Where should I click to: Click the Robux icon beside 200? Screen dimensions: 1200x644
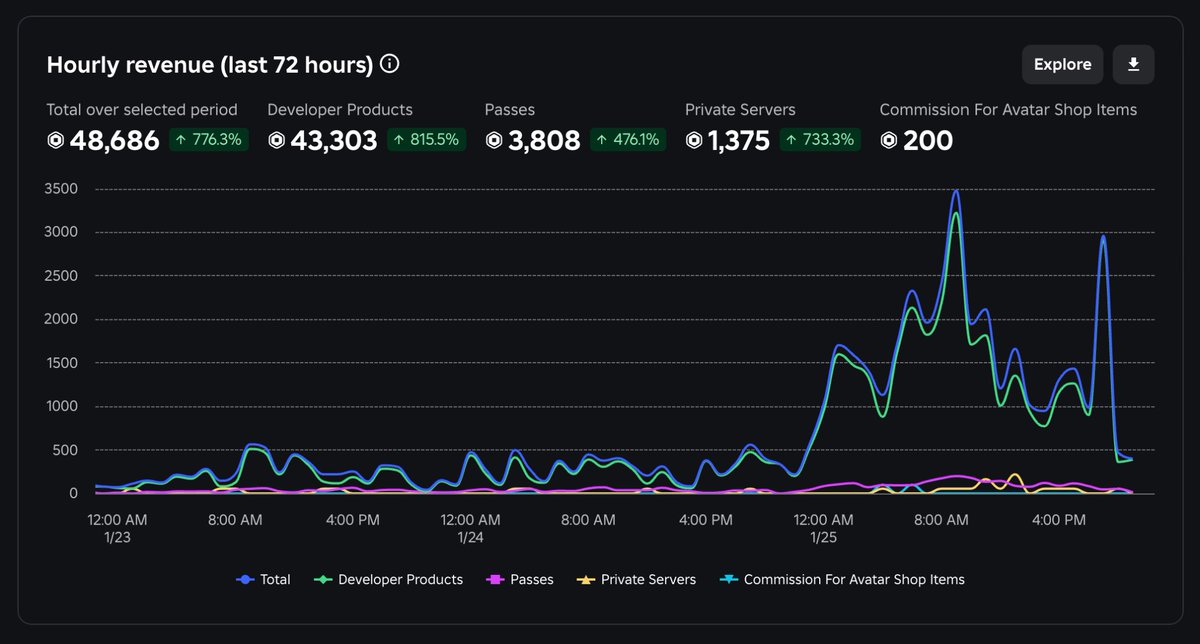[x=889, y=140]
